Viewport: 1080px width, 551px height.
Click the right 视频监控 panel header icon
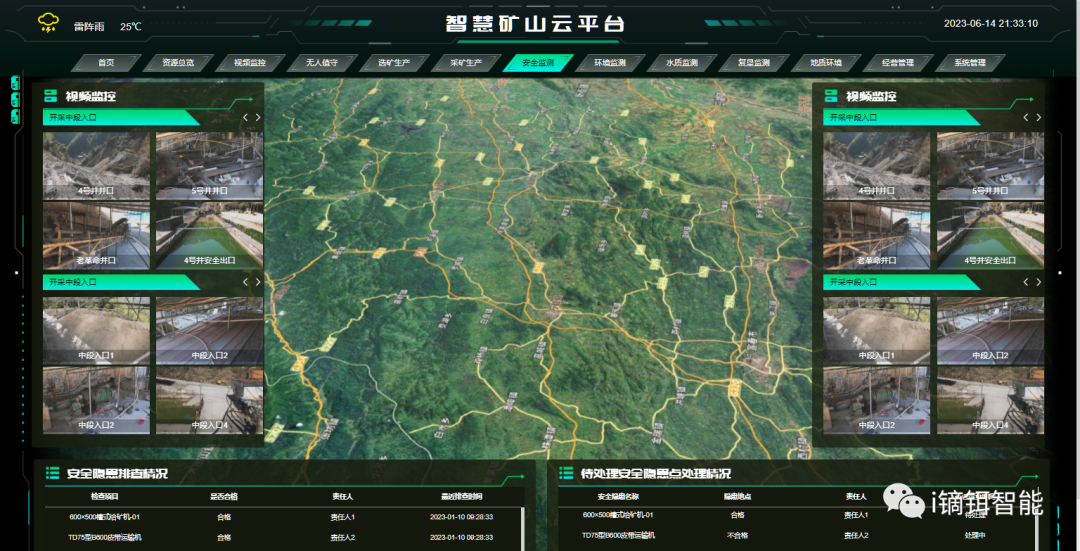coord(831,97)
